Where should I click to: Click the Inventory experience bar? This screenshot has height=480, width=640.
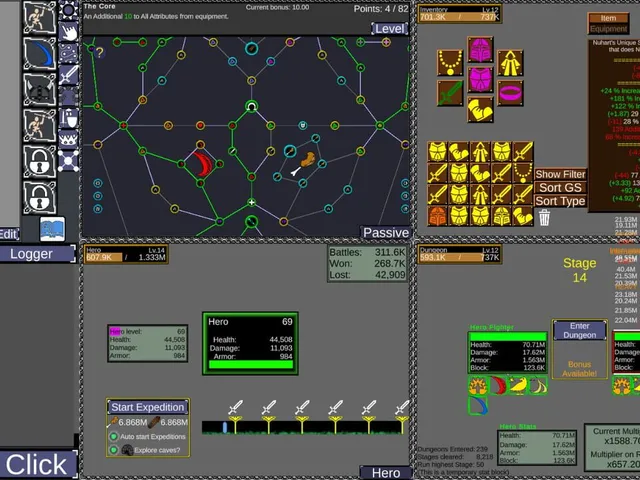460,13
